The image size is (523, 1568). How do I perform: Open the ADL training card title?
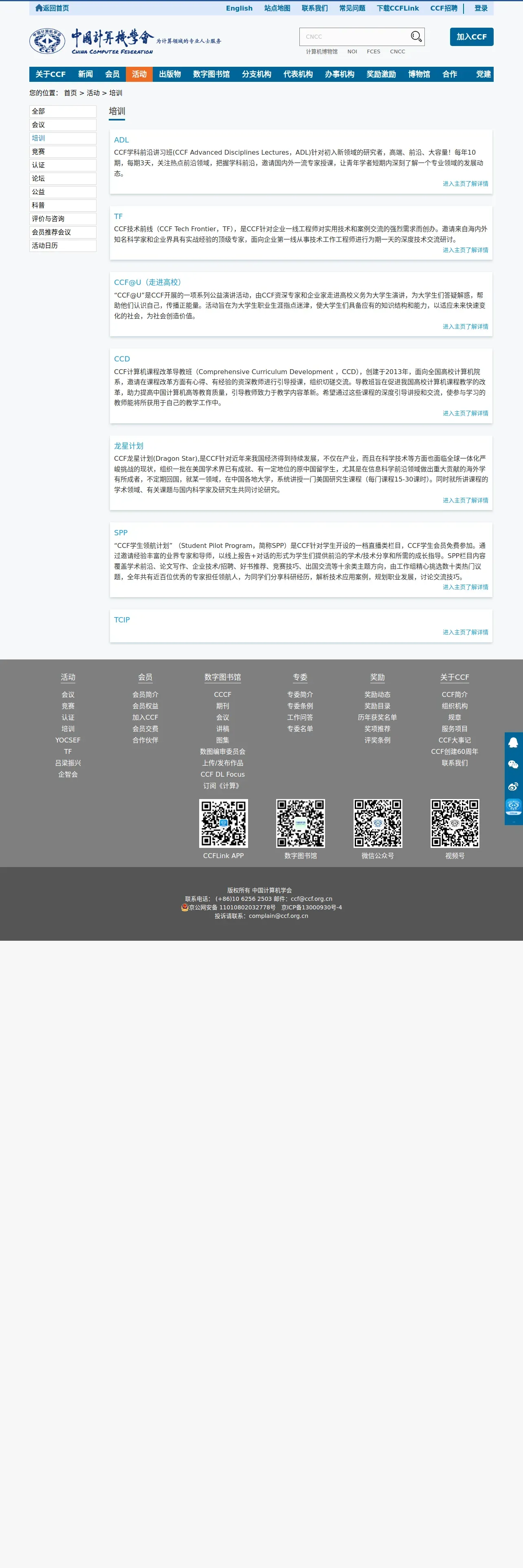click(121, 140)
